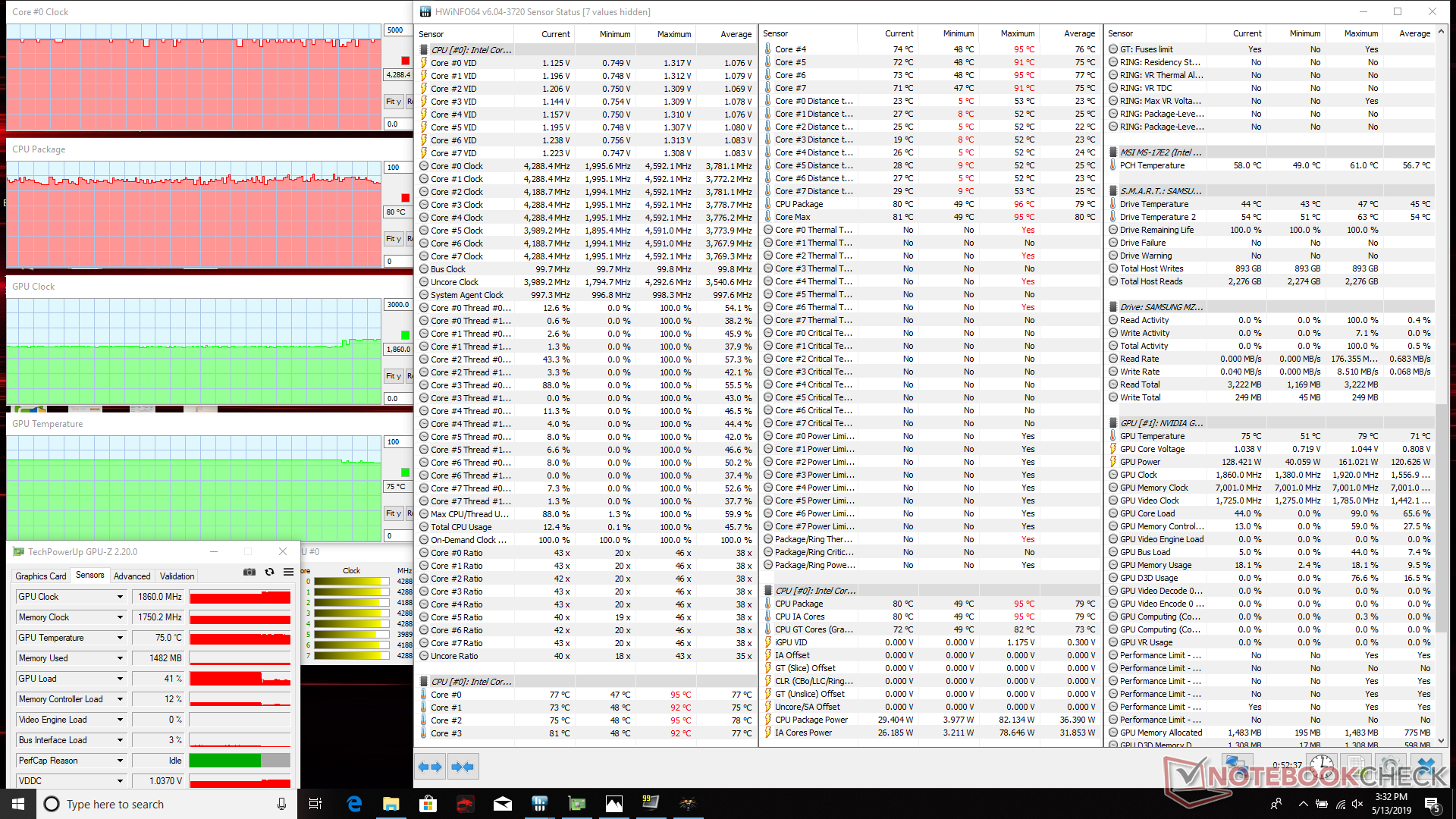Click the max value field 5000 in Core #0 graph
This screenshot has width=1456, height=819.
tap(397, 30)
